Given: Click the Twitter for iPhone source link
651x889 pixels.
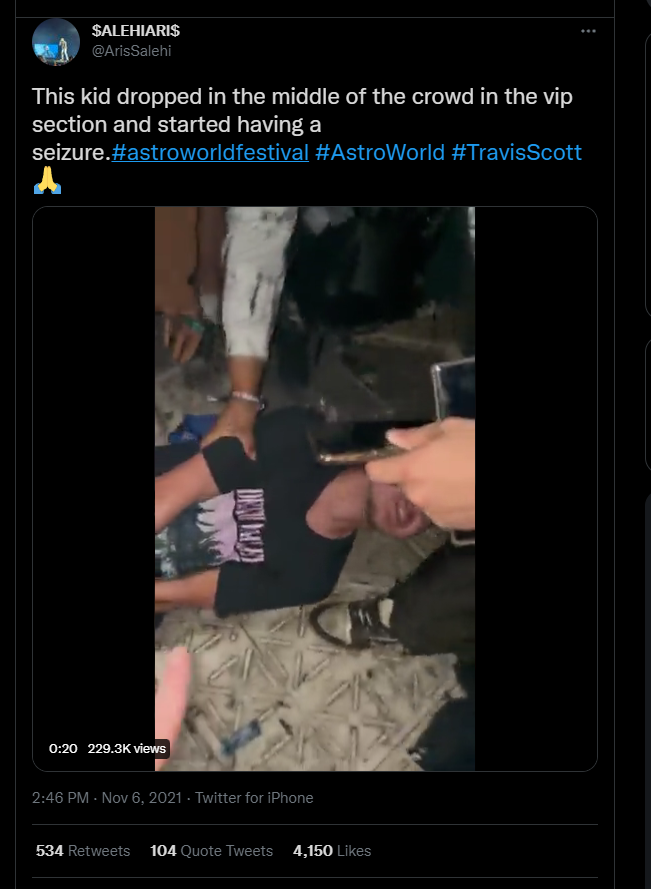Looking at the screenshot, I should coord(254,798).
